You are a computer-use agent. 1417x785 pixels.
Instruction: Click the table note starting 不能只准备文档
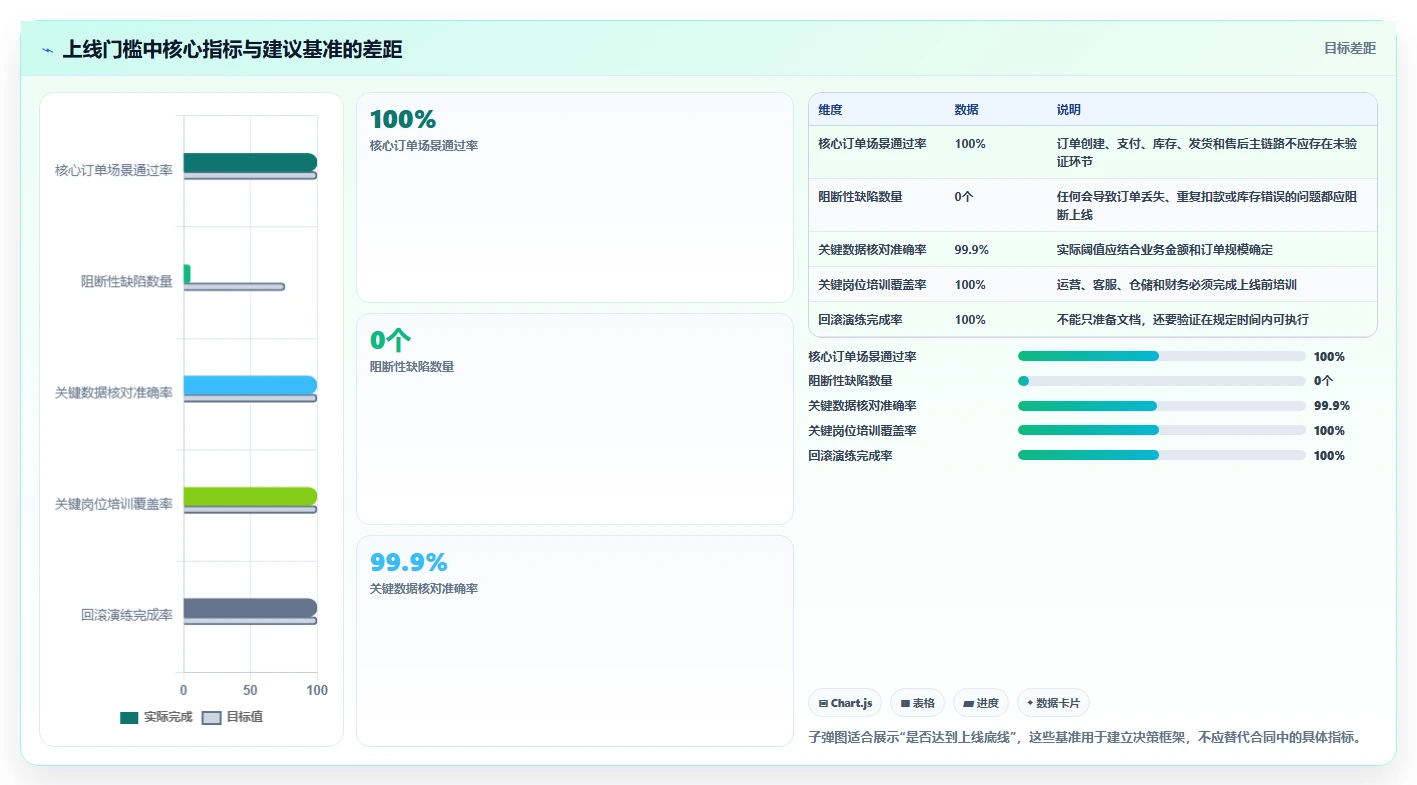pyautogui.click(x=1182, y=320)
